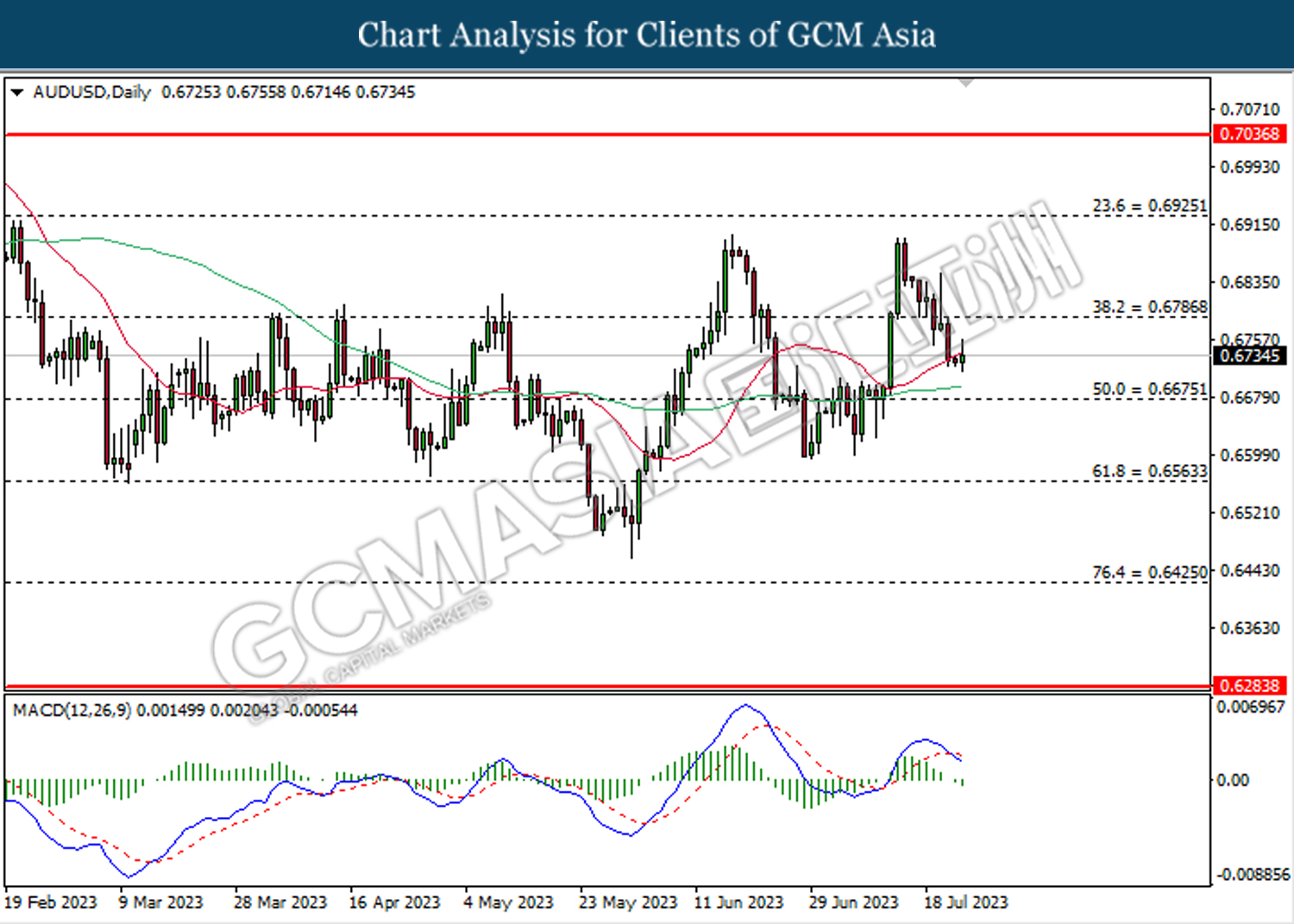1294x924 pixels.
Task: Click the chart shift marker triangle at top
Action: coord(966,83)
